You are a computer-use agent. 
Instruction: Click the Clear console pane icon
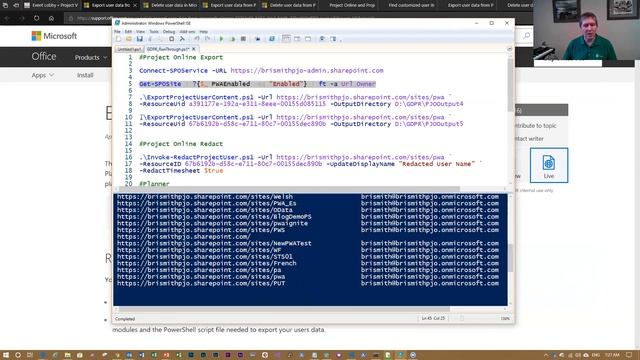coord(182,39)
